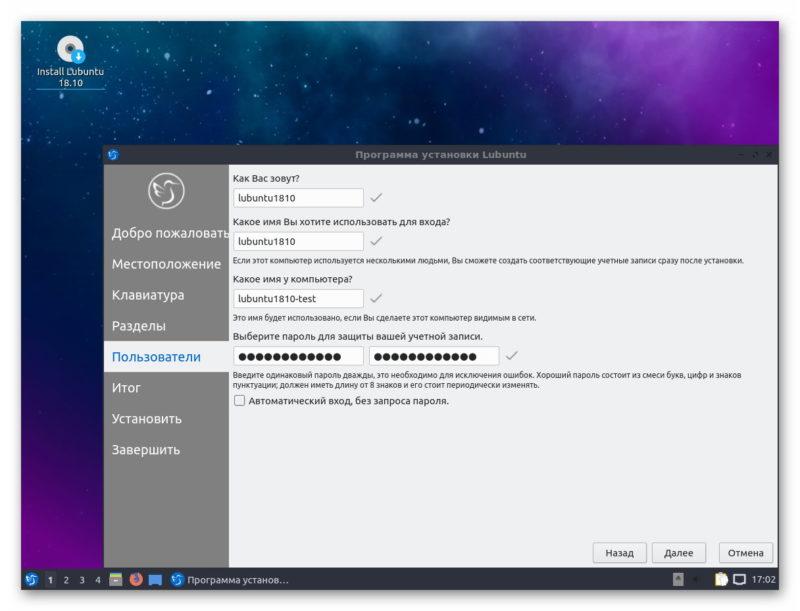Image resolution: width=800 pixels, height=611 pixels.
Task: Click the full name input field
Action: (298, 198)
